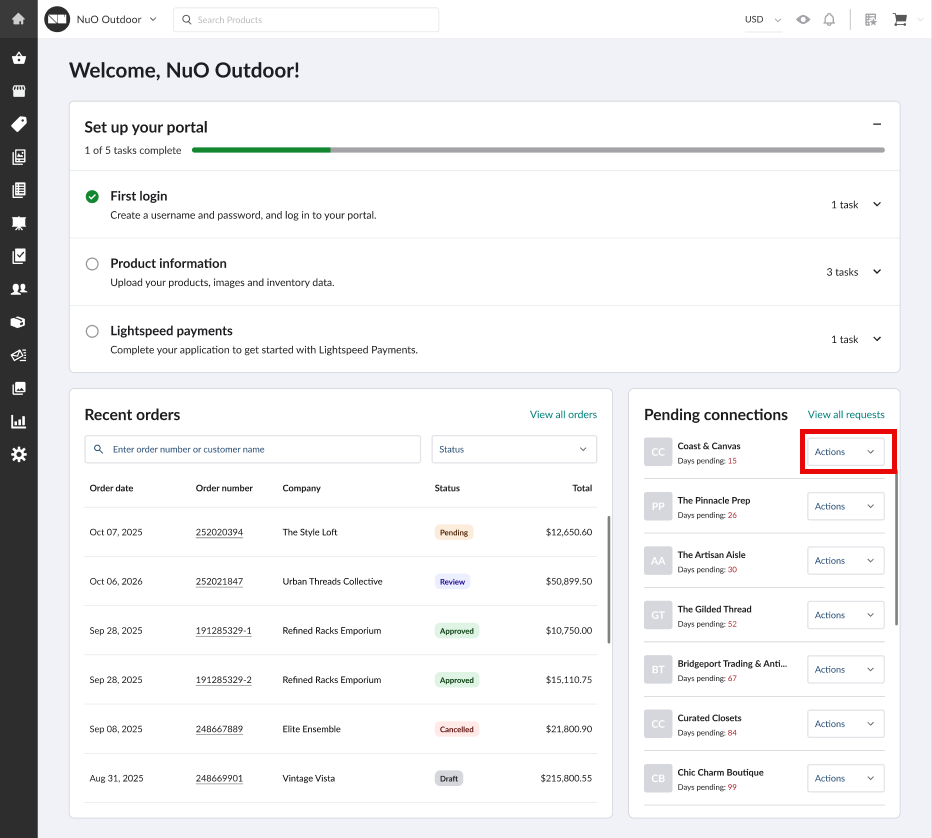Open the home icon in sidebar
932x838 pixels.
click(x=18, y=19)
